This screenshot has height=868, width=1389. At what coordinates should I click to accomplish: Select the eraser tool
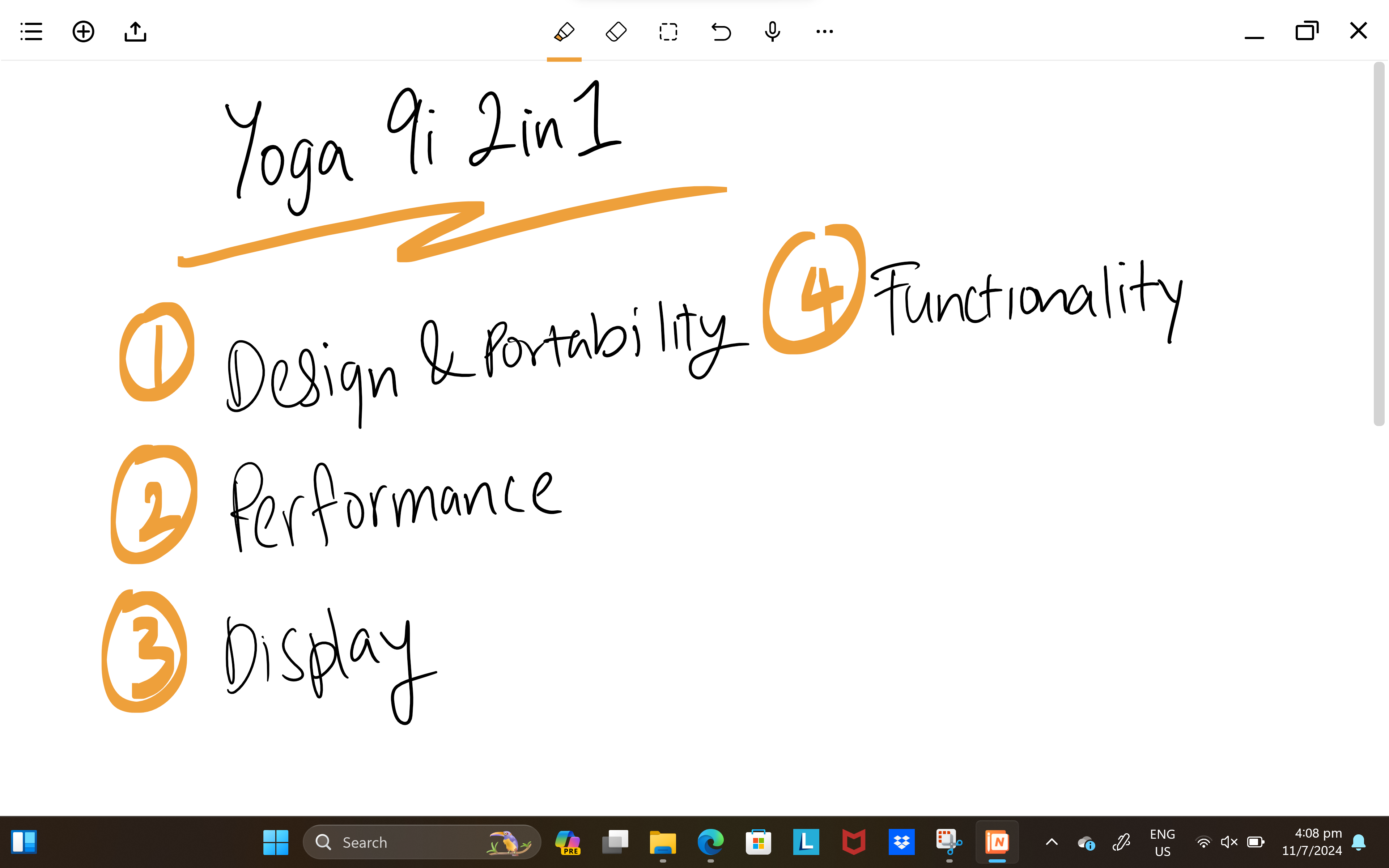pos(616,31)
